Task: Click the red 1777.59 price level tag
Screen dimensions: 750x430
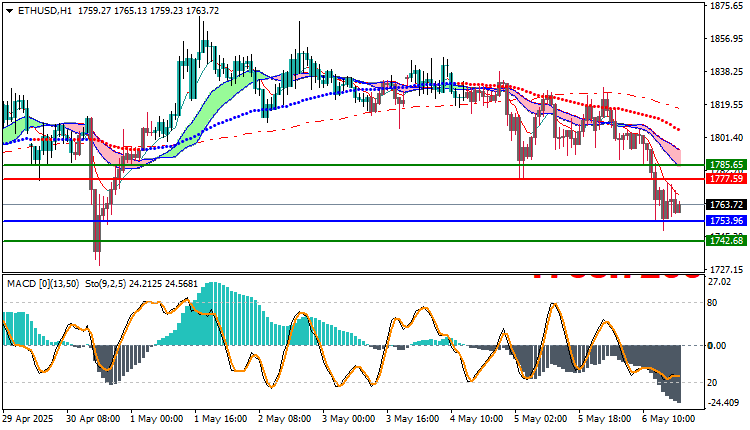Action: [726, 179]
